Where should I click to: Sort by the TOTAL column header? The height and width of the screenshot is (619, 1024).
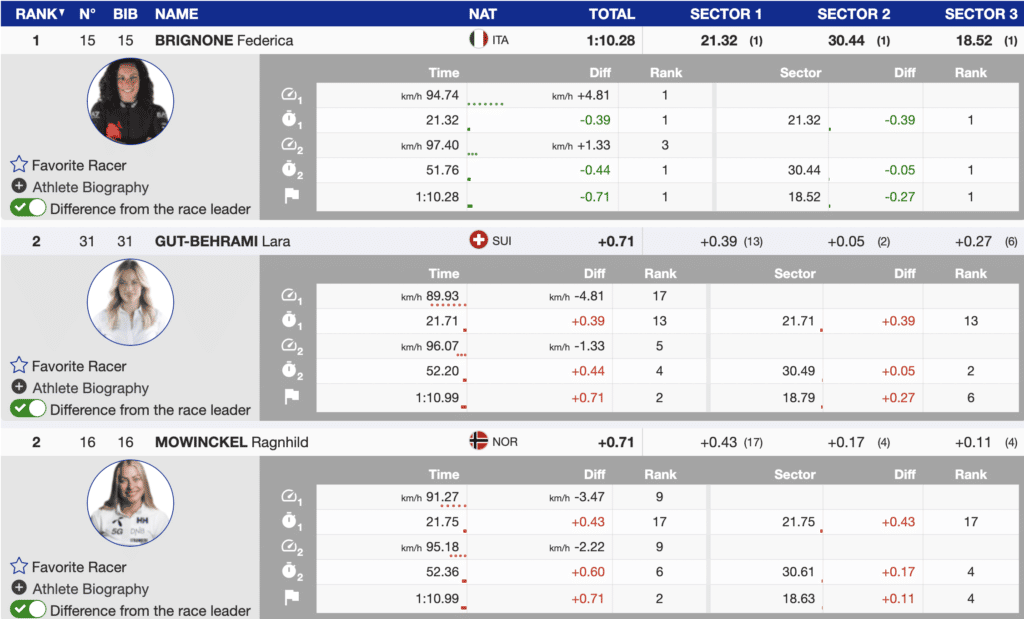pos(611,14)
